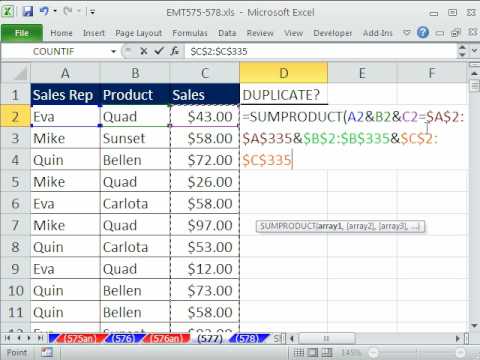Expand the Name Box function dropdown arrow
The height and width of the screenshot is (360, 480).
[x=113, y=52]
